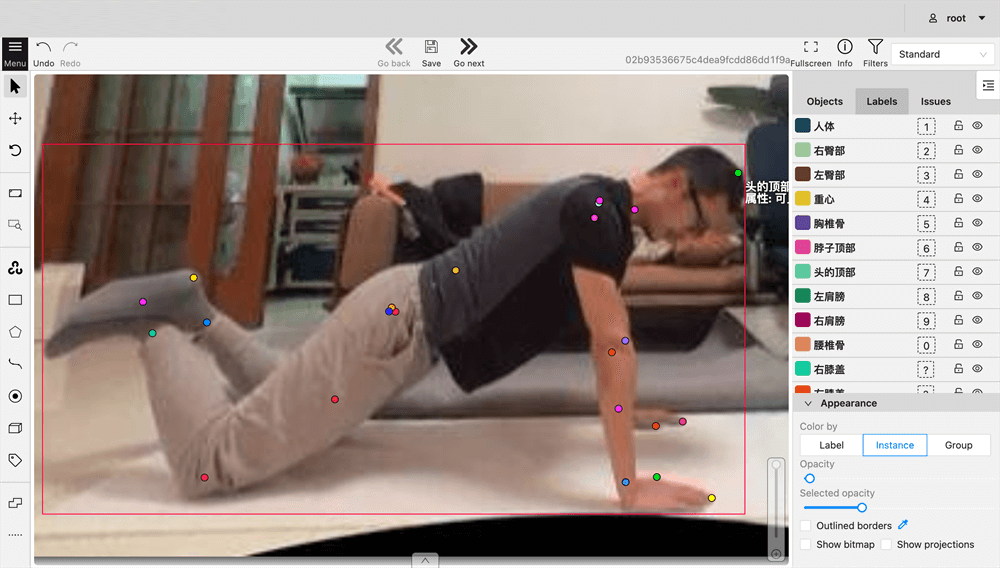Enable Show bitmap checkbox
The height and width of the screenshot is (568, 1000).
[x=805, y=544]
